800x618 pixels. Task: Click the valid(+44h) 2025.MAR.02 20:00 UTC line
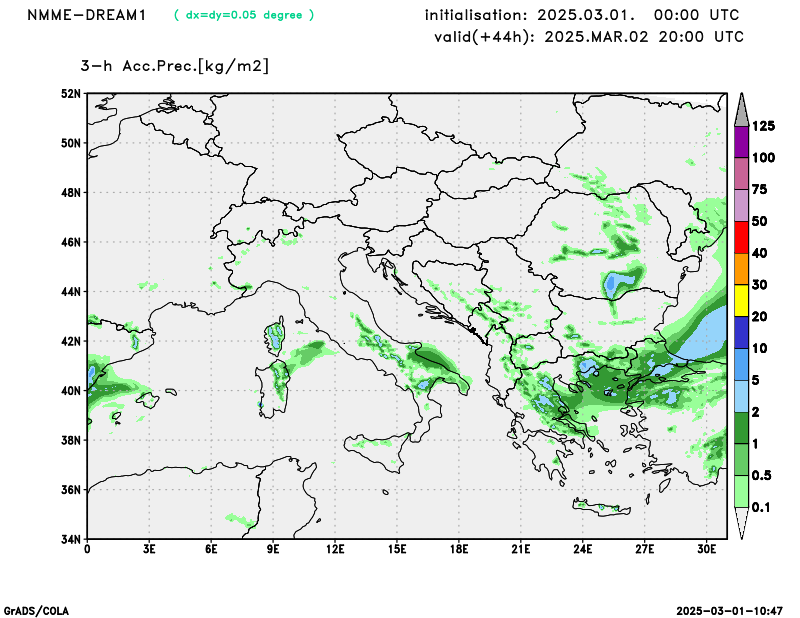point(589,37)
